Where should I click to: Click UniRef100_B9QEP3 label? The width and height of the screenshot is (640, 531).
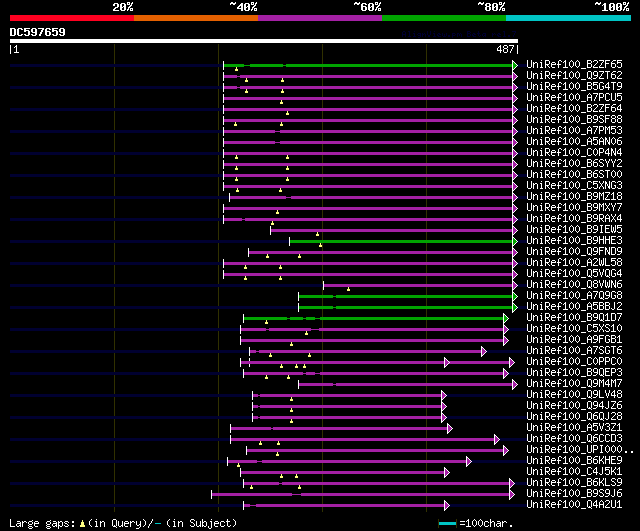(x=574, y=373)
